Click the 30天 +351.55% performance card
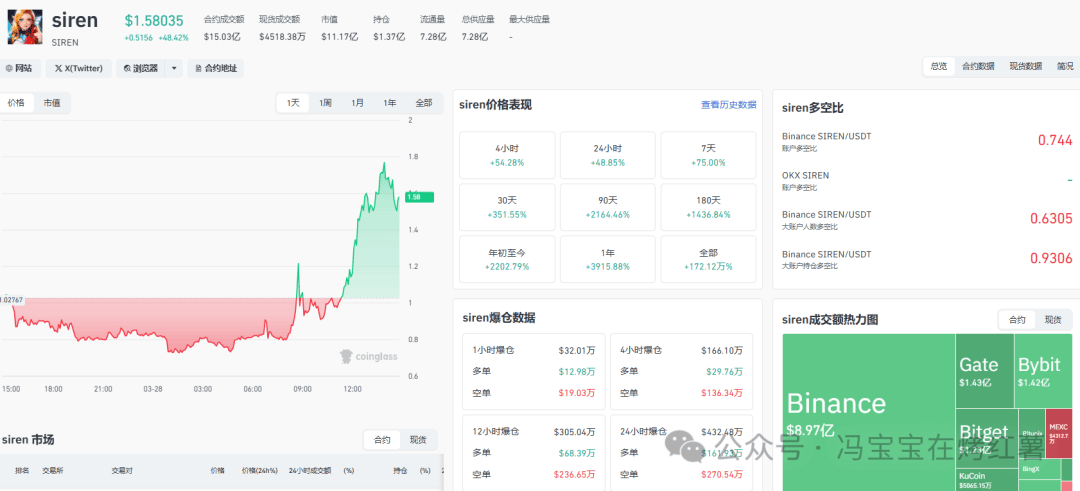Viewport: 1080px width, 491px height. pyautogui.click(x=507, y=208)
